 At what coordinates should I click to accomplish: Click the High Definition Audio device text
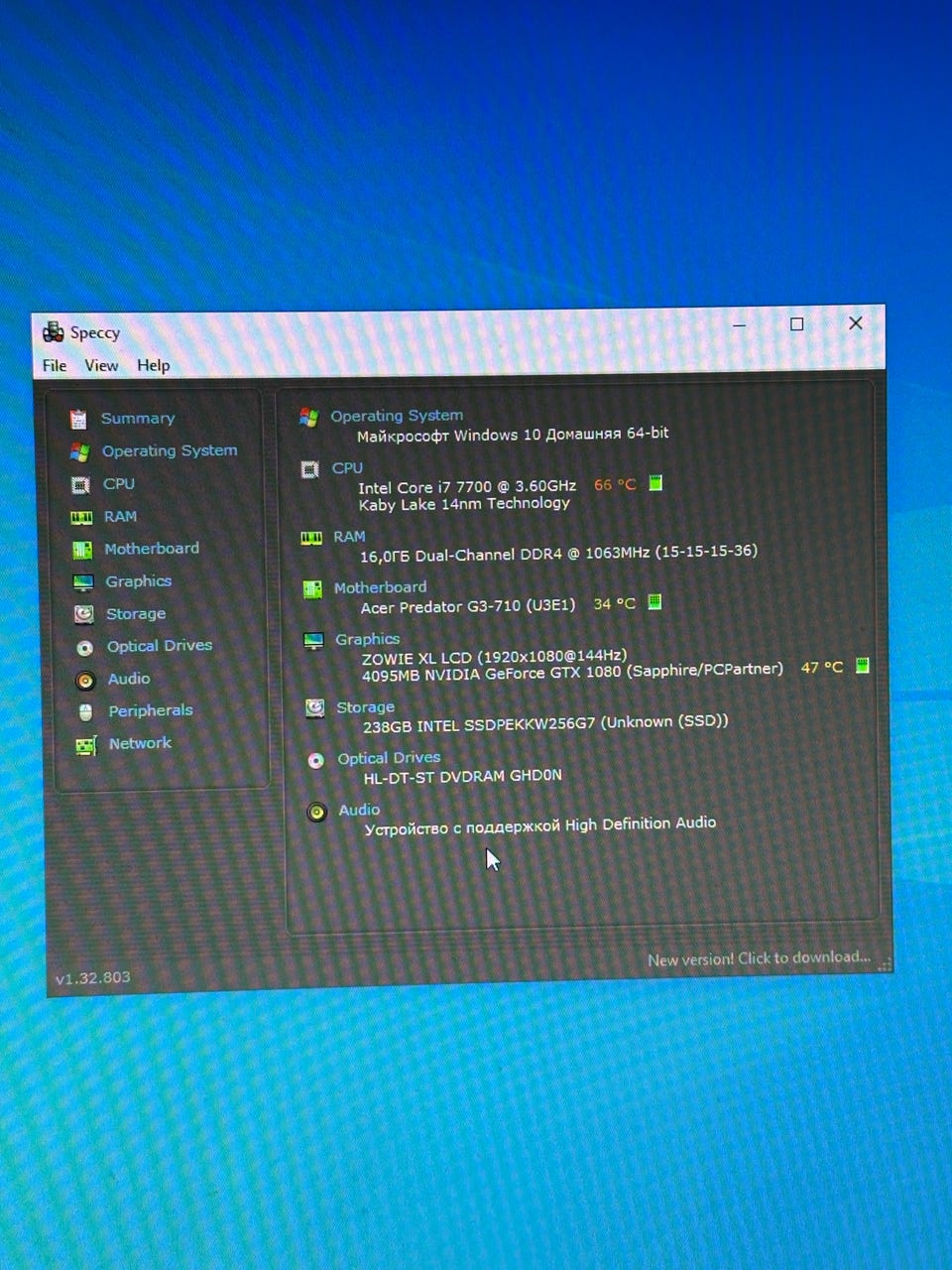[540, 825]
